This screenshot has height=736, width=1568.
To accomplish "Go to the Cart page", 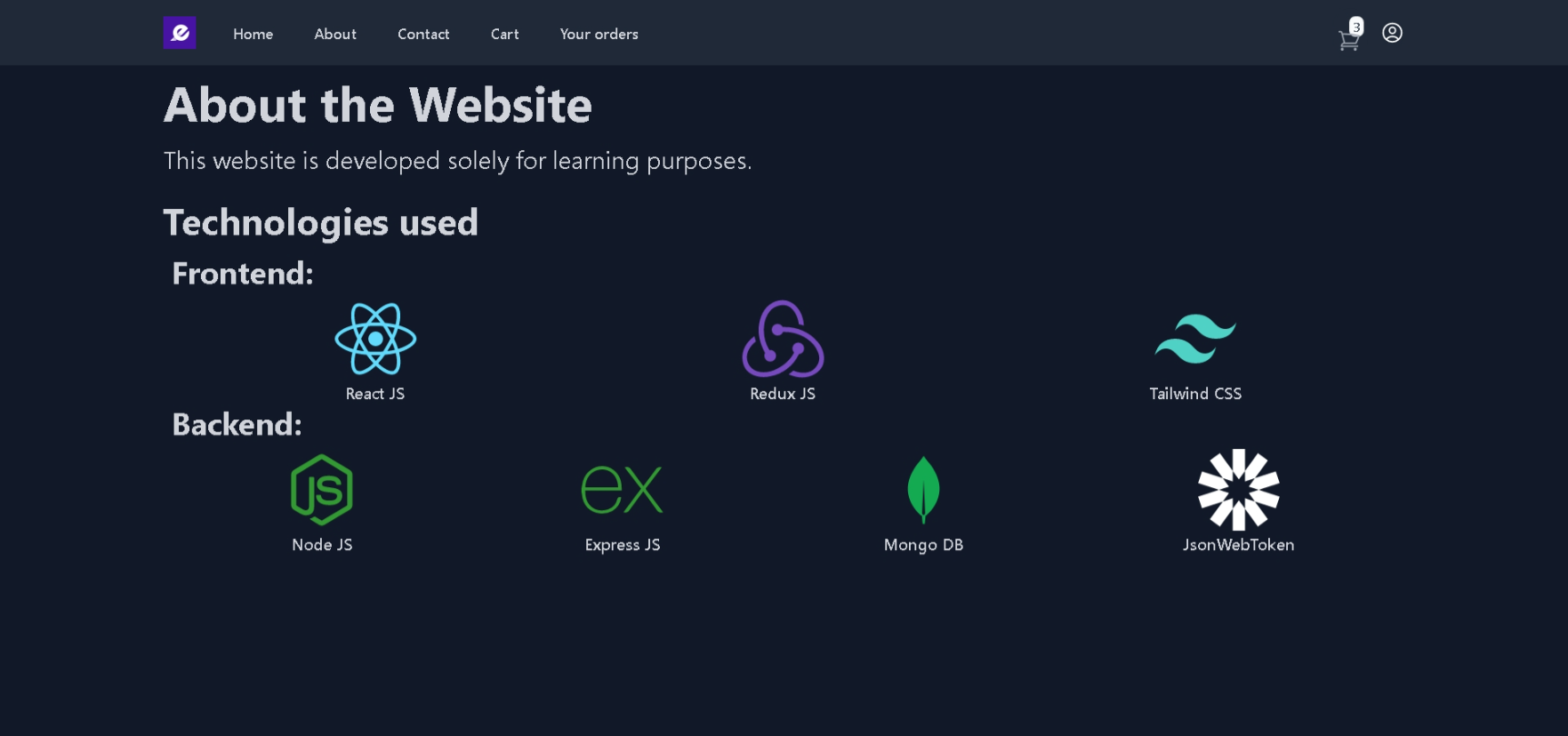I will point(504,34).
